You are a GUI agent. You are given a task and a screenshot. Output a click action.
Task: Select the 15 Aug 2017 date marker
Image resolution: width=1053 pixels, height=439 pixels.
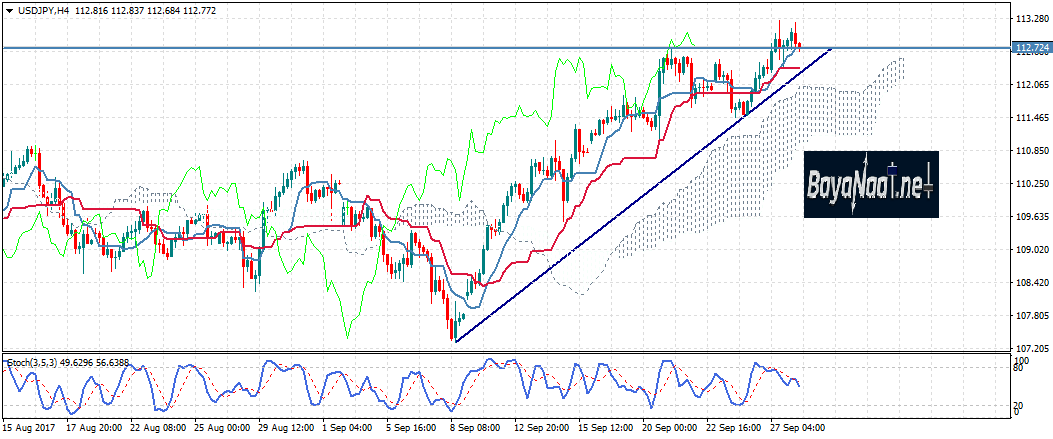pos(28,428)
